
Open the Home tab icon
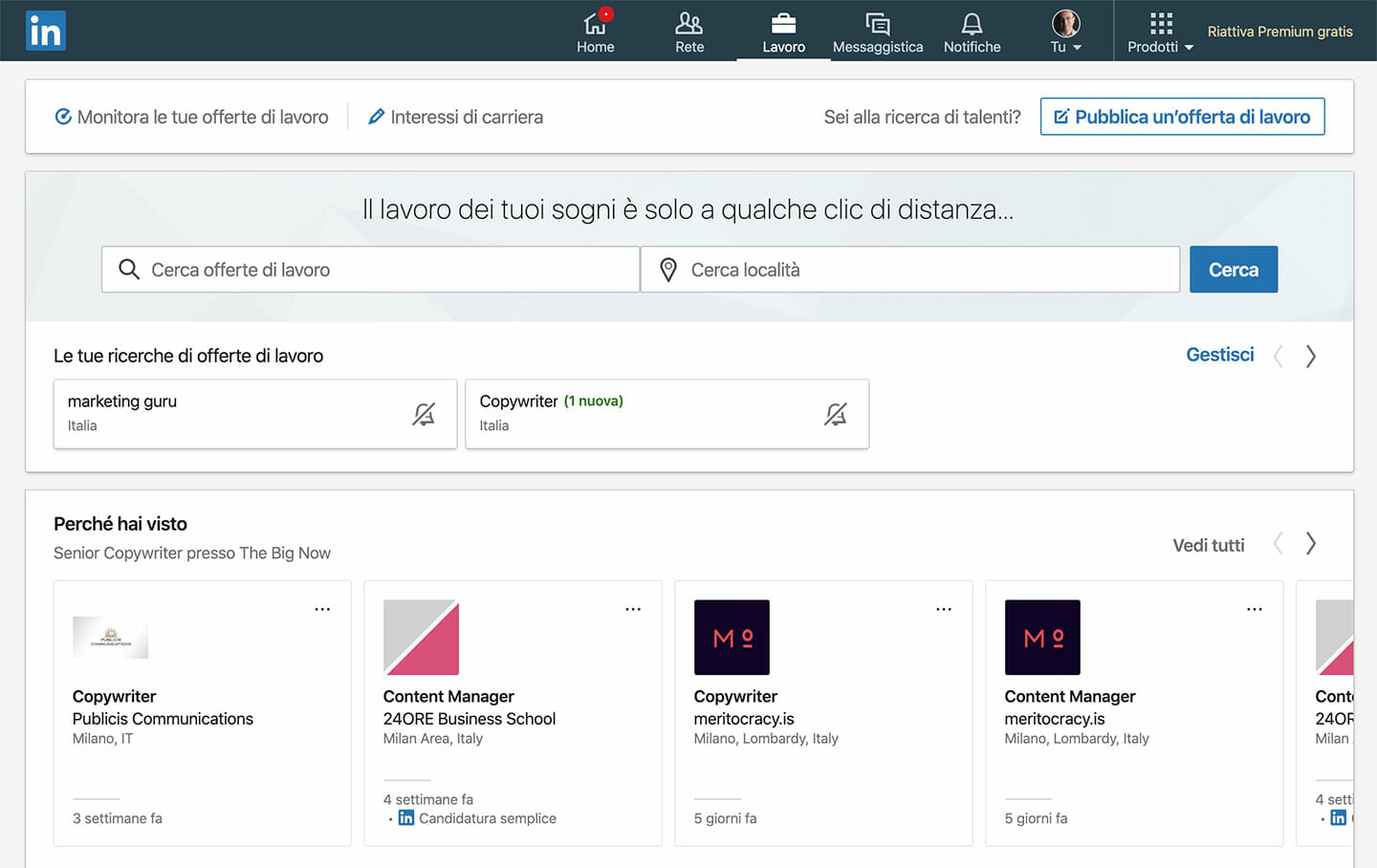(x=595, y=23)
